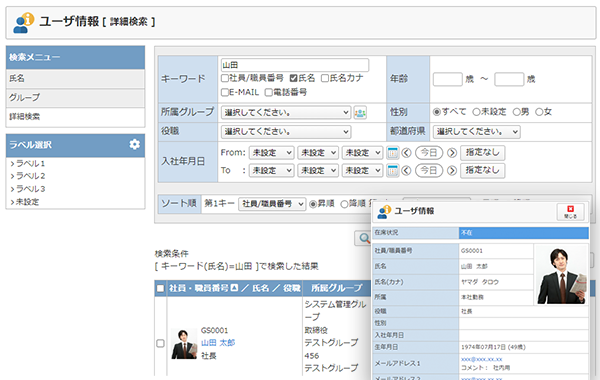The image size is (600, 380).
Task: Open 第1キー sort key dropdown
Action: tap(272, 204)
